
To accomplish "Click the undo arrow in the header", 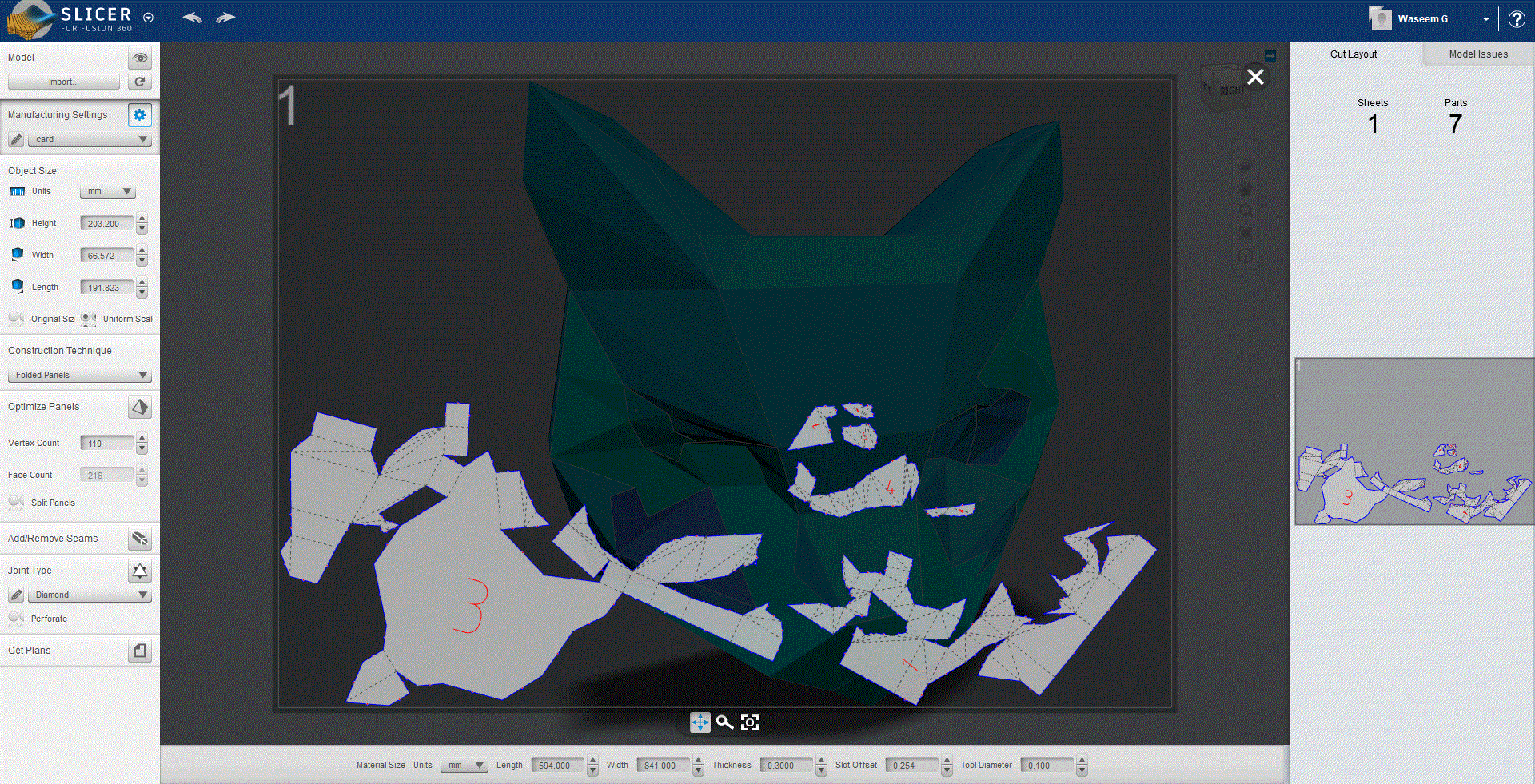I will [x=192, y=18].
